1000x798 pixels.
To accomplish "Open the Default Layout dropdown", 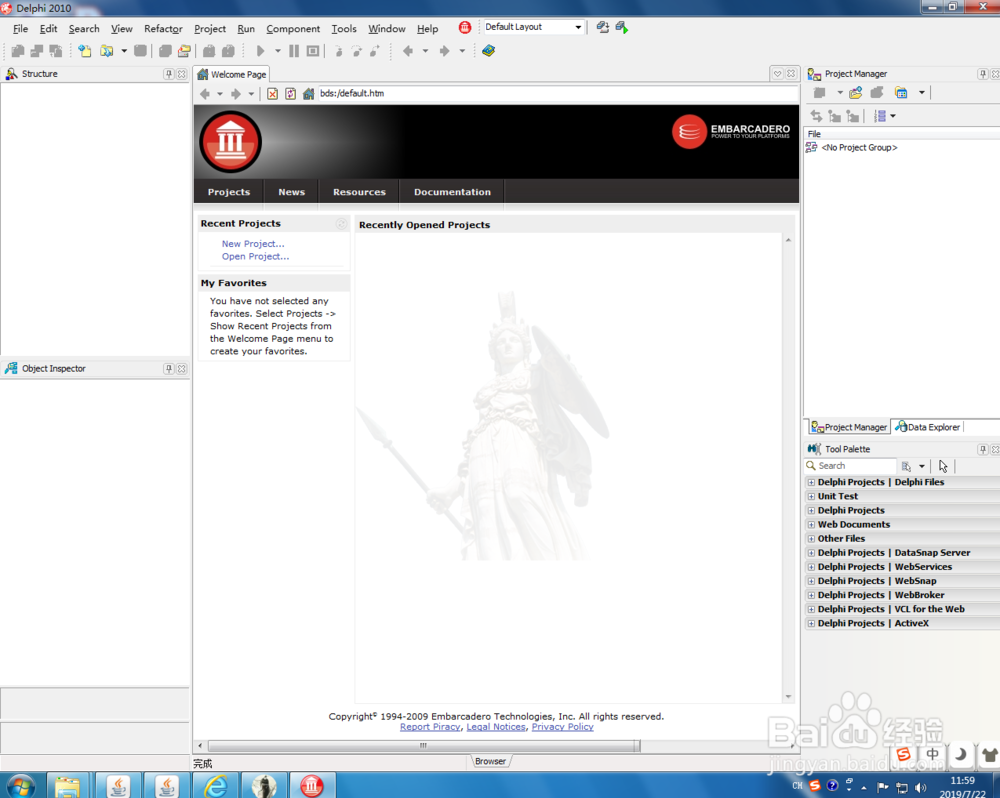I will (x=578, y=27).
